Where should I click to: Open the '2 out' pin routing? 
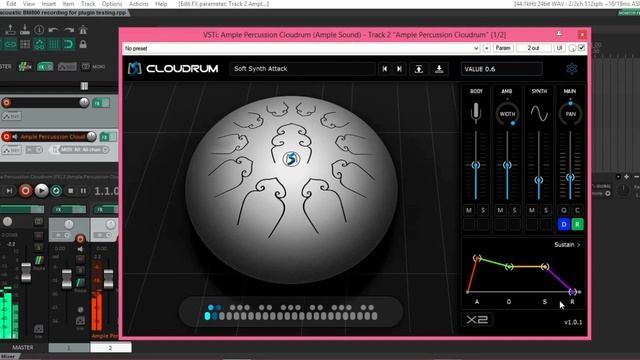(x=533, y=48)
